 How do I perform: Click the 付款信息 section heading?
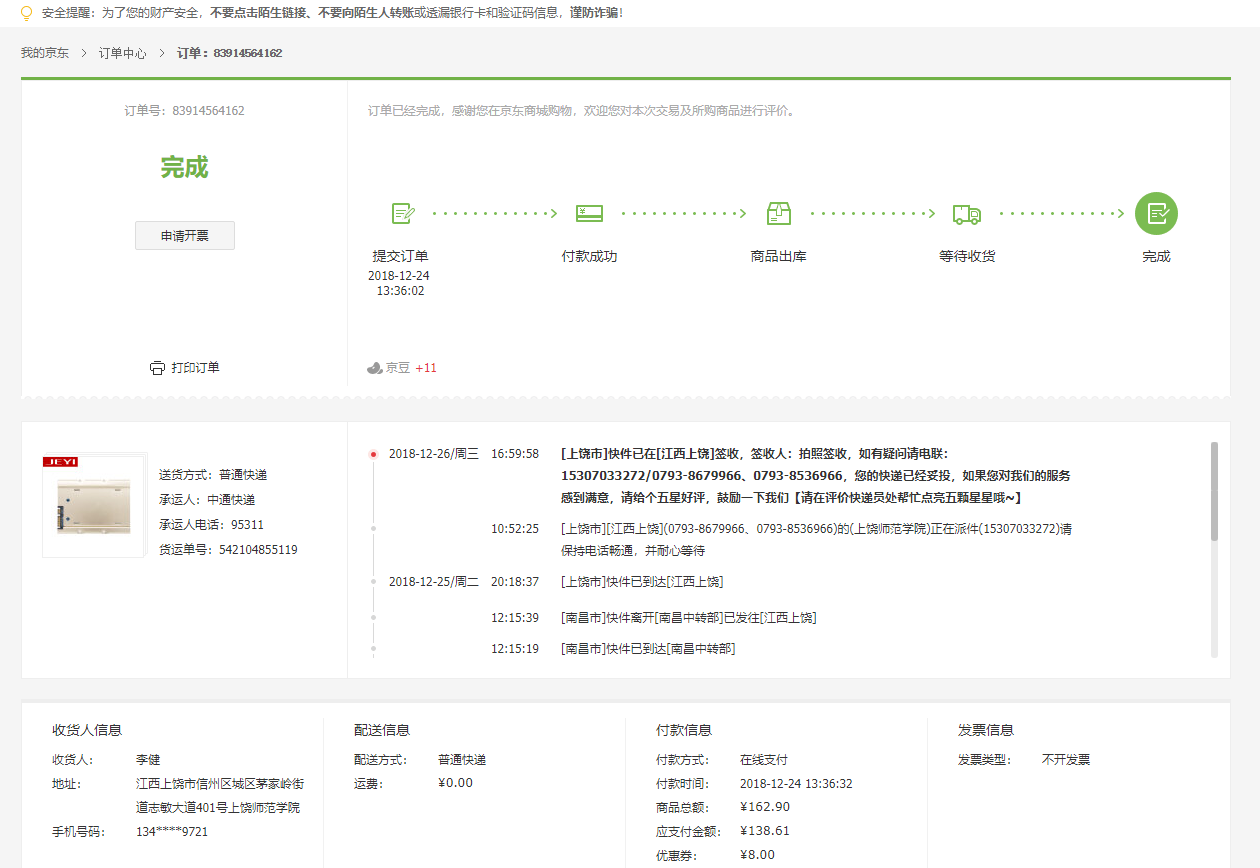pyautogui.click(x=684, y=730)
